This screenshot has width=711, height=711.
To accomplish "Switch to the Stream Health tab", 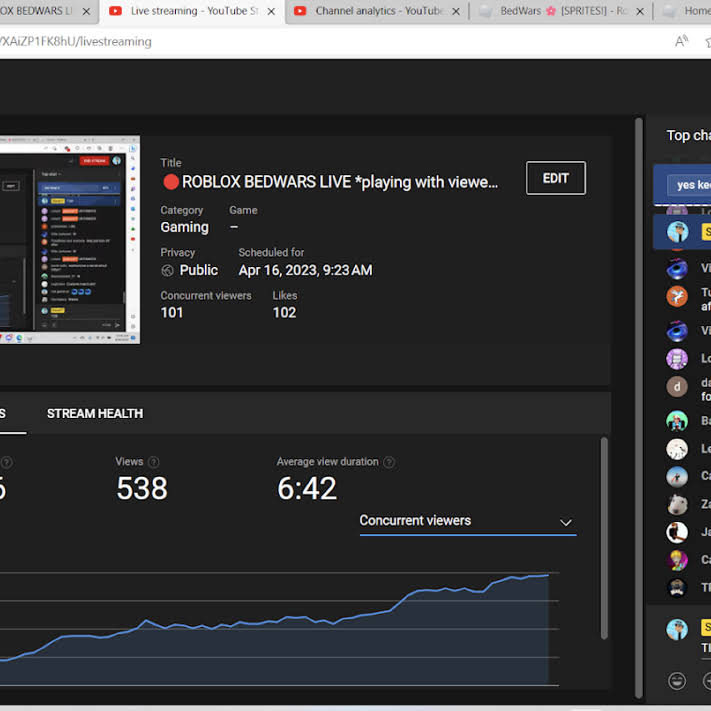I will [x=95, y=413].
